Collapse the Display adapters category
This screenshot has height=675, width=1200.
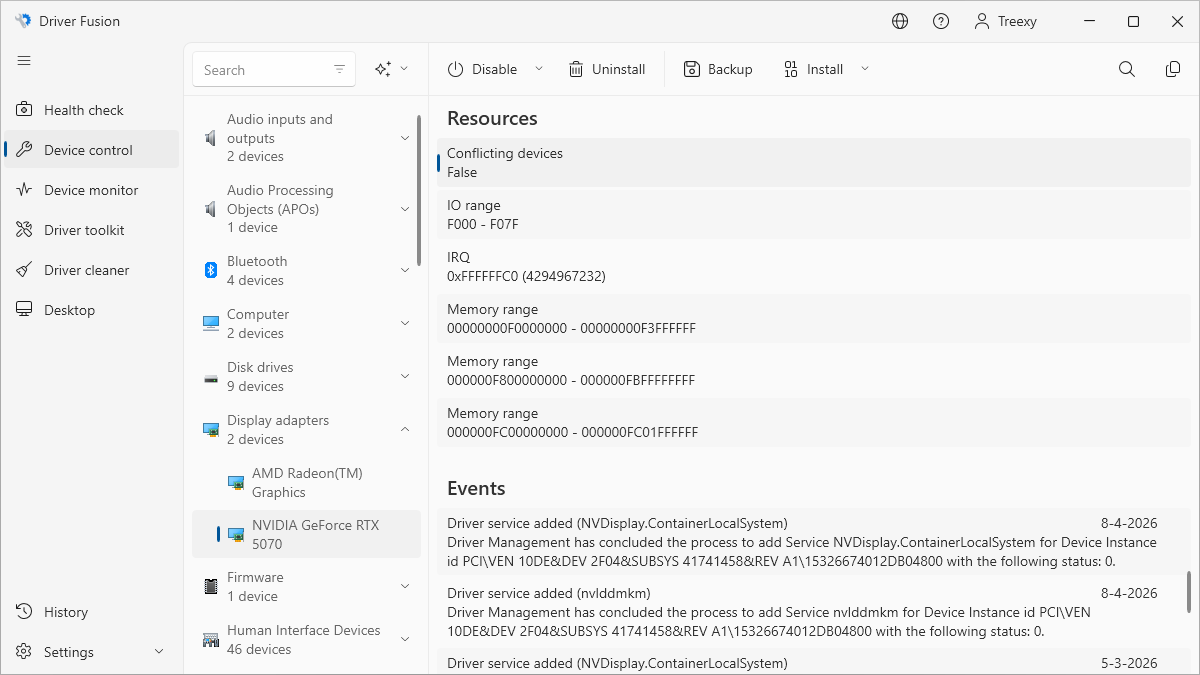tap(405, 429)
